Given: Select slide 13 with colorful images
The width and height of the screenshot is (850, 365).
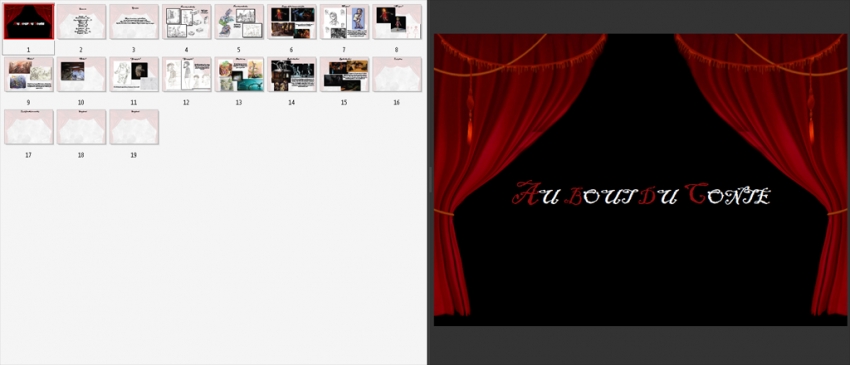Looking at the screenshot, I should [x=239, y=74].
